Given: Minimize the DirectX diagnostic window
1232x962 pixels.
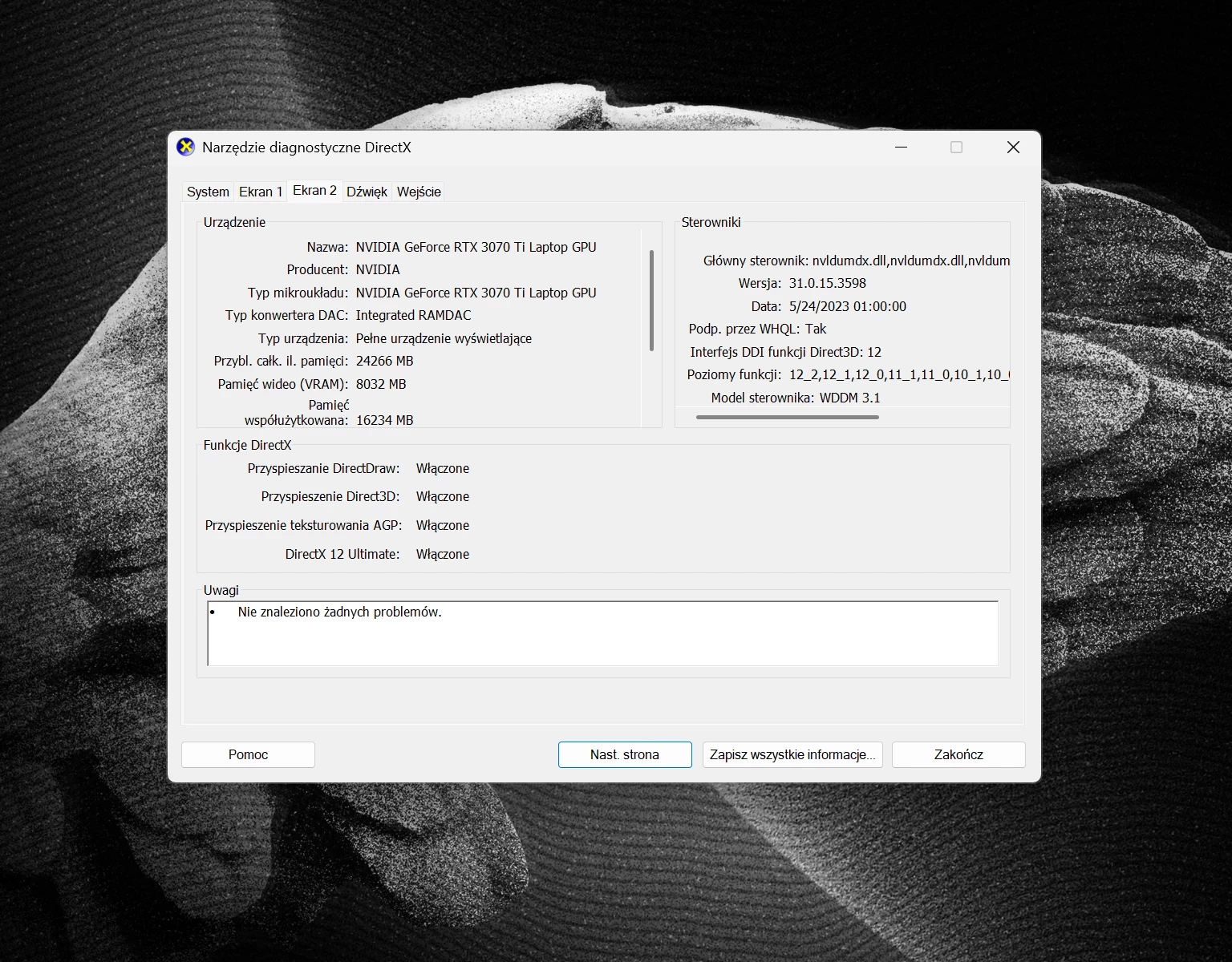Looking at the screenshot, I should click(901, 147).
